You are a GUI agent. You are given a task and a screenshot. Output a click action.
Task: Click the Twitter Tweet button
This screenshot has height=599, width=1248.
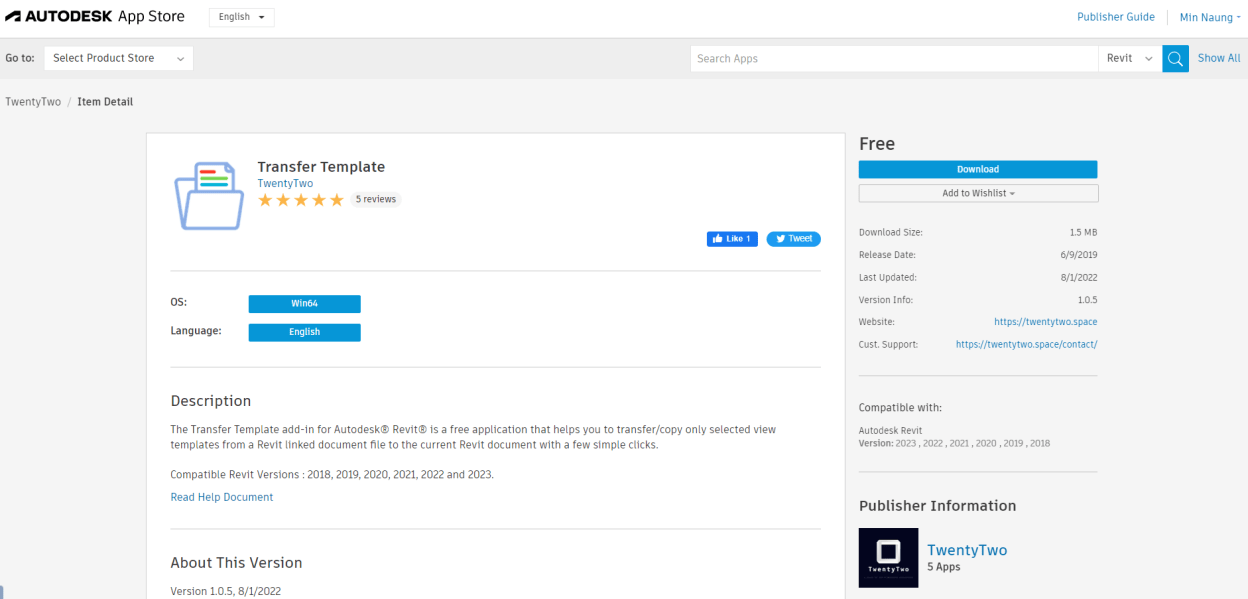[x=793, y=239]
